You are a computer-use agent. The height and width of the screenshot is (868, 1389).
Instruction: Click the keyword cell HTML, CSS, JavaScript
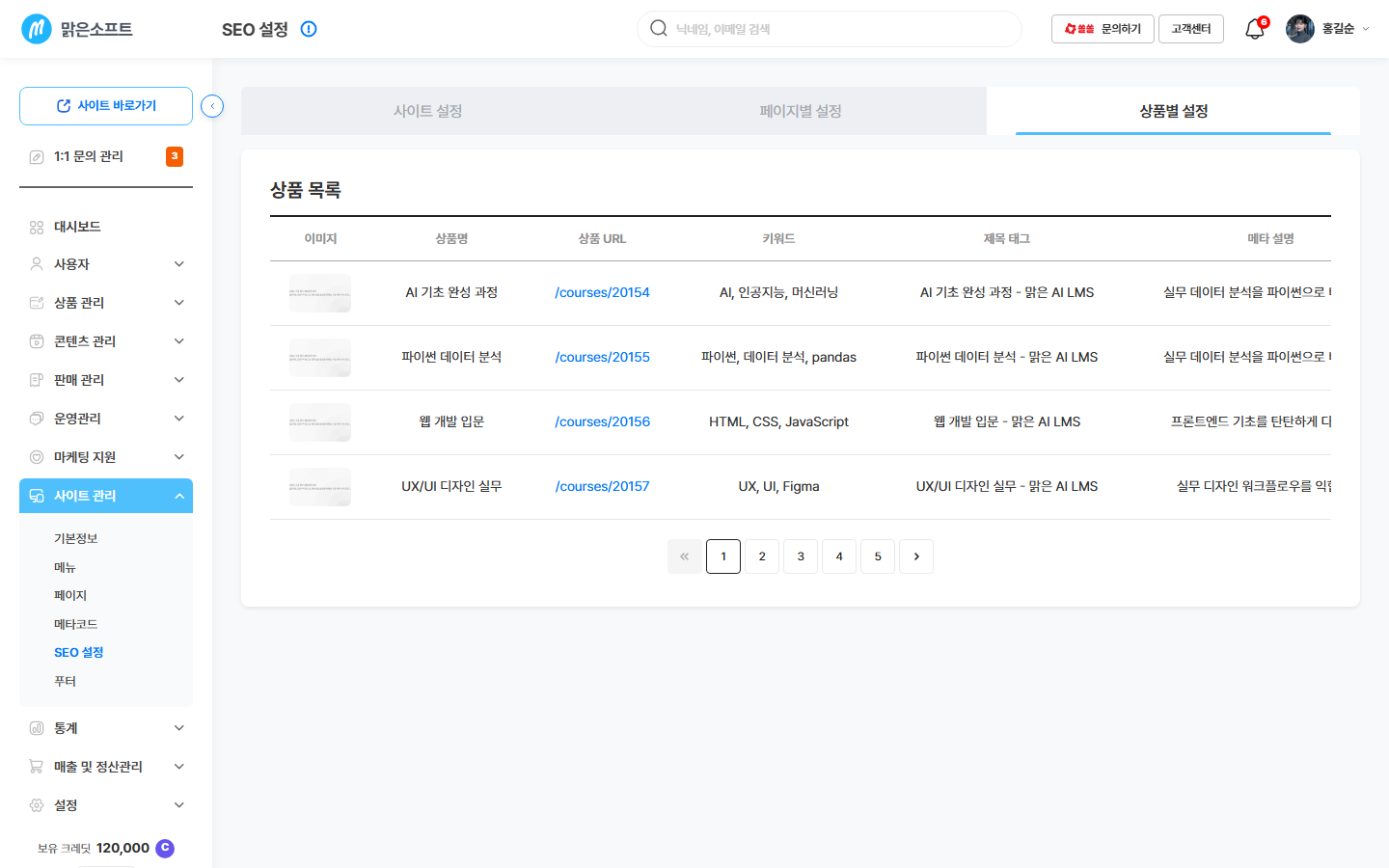pos(778,421)
